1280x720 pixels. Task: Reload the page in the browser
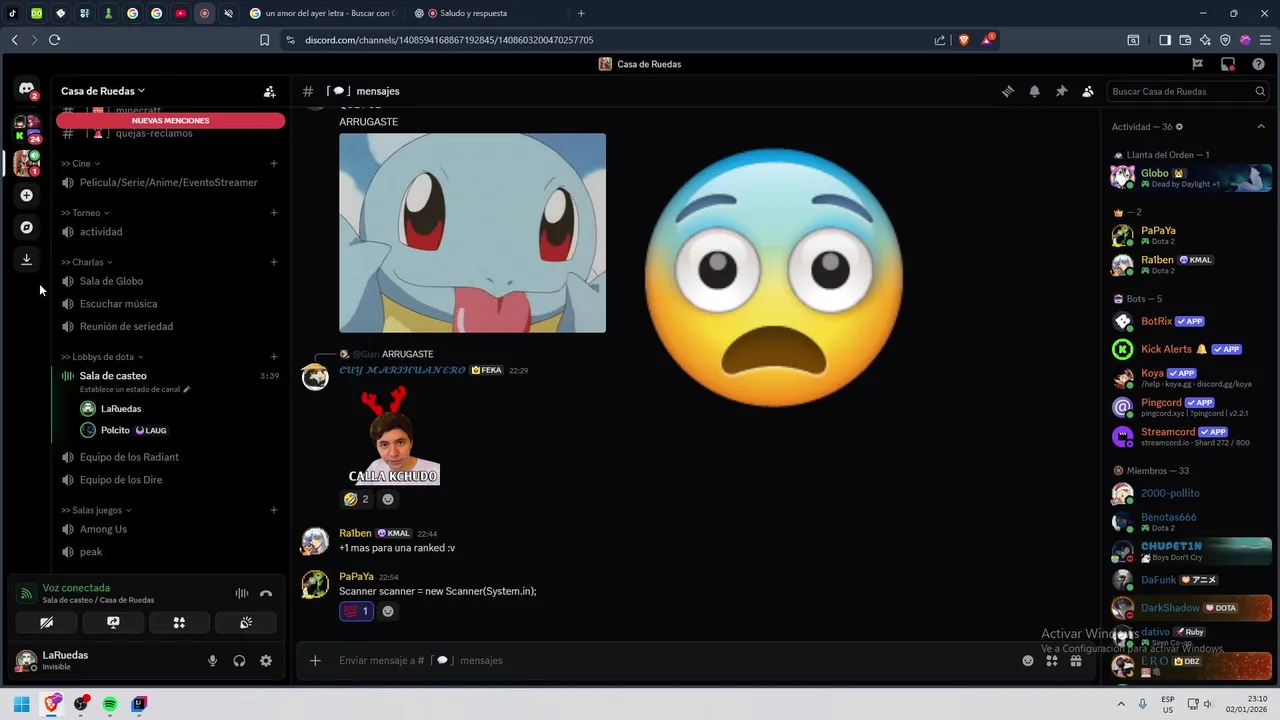(54, 40)
